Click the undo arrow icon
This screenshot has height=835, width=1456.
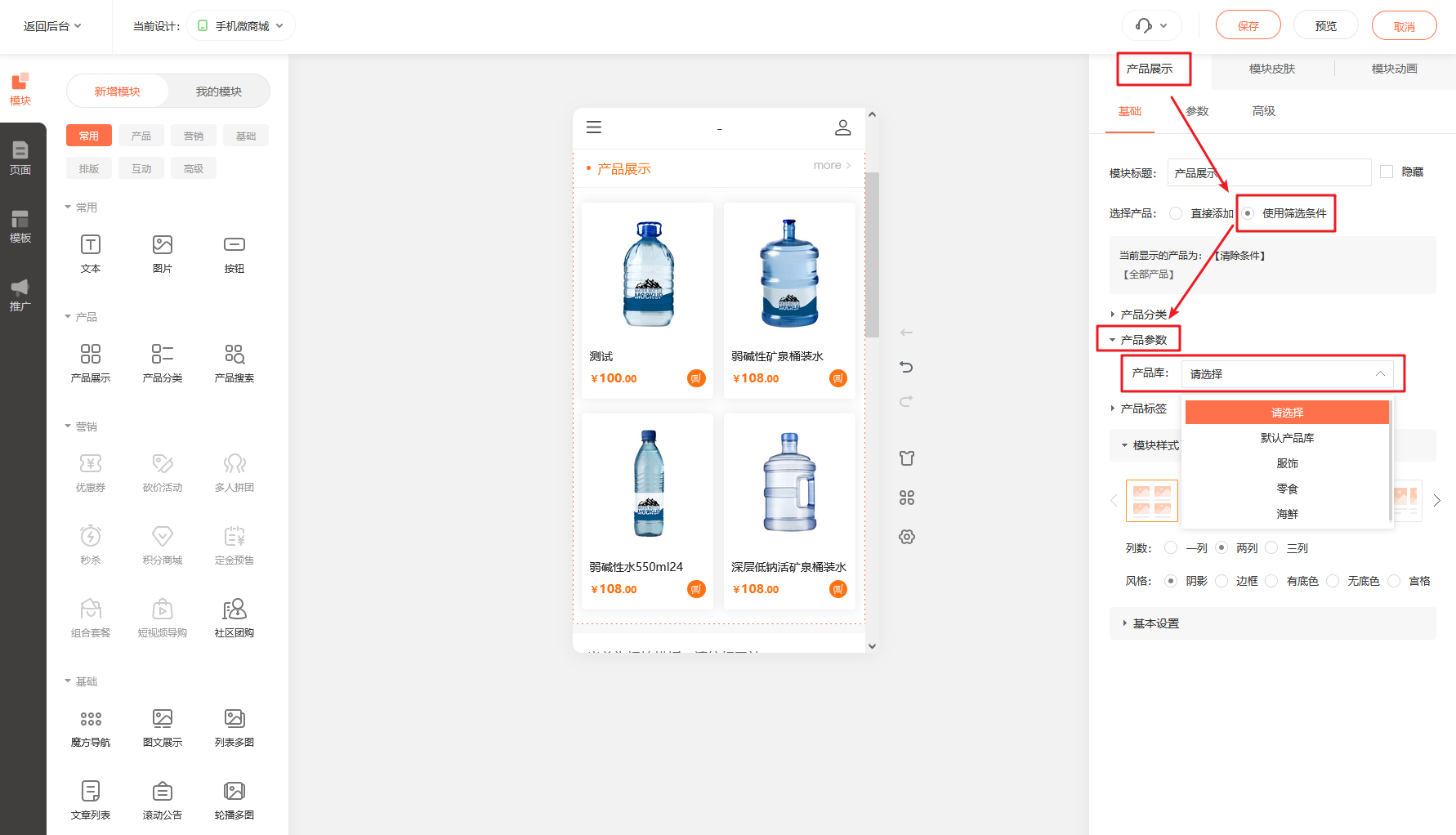pyautogui.click(x=906, y=367)
